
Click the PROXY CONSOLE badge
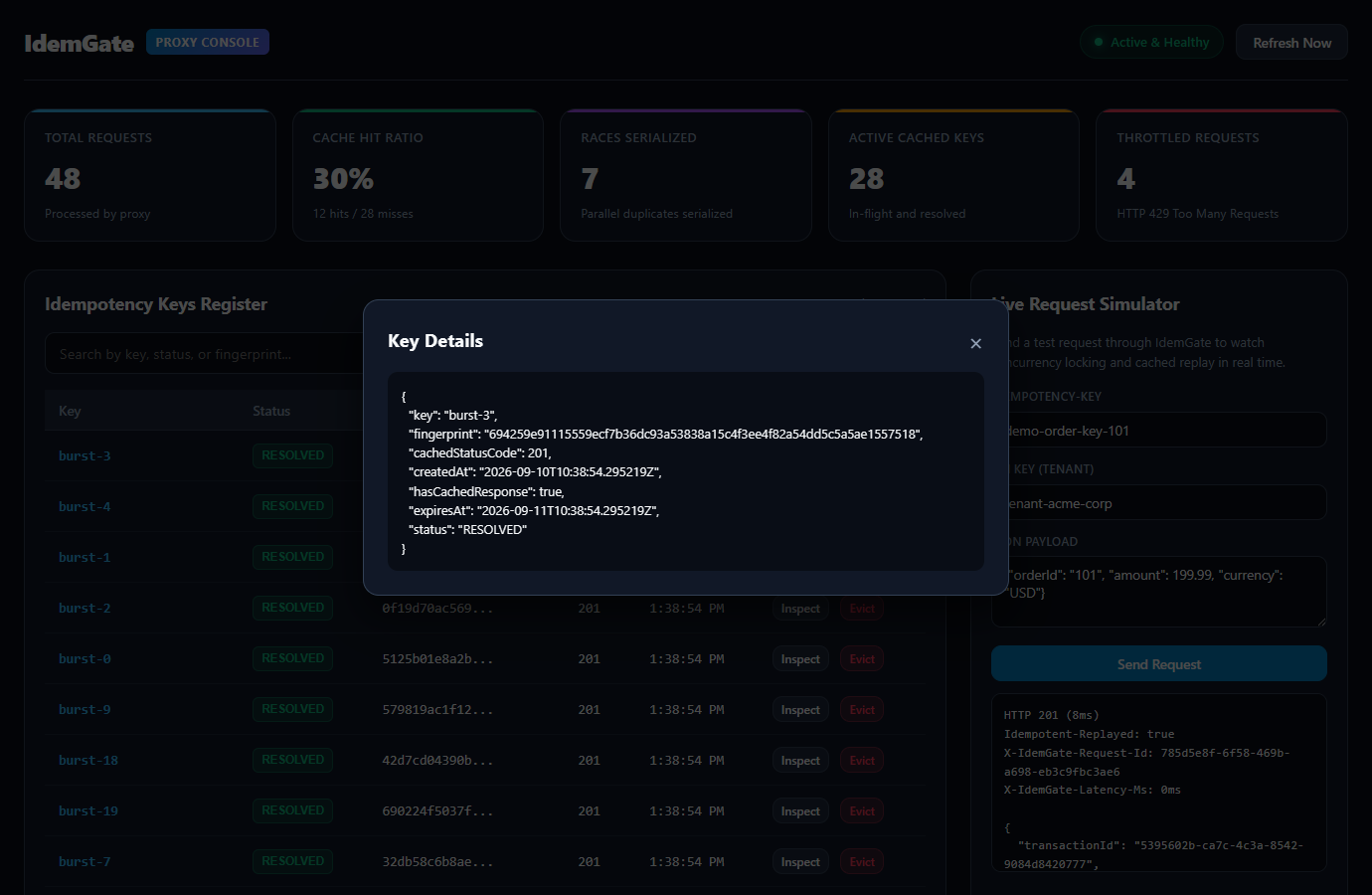(208, 42)
